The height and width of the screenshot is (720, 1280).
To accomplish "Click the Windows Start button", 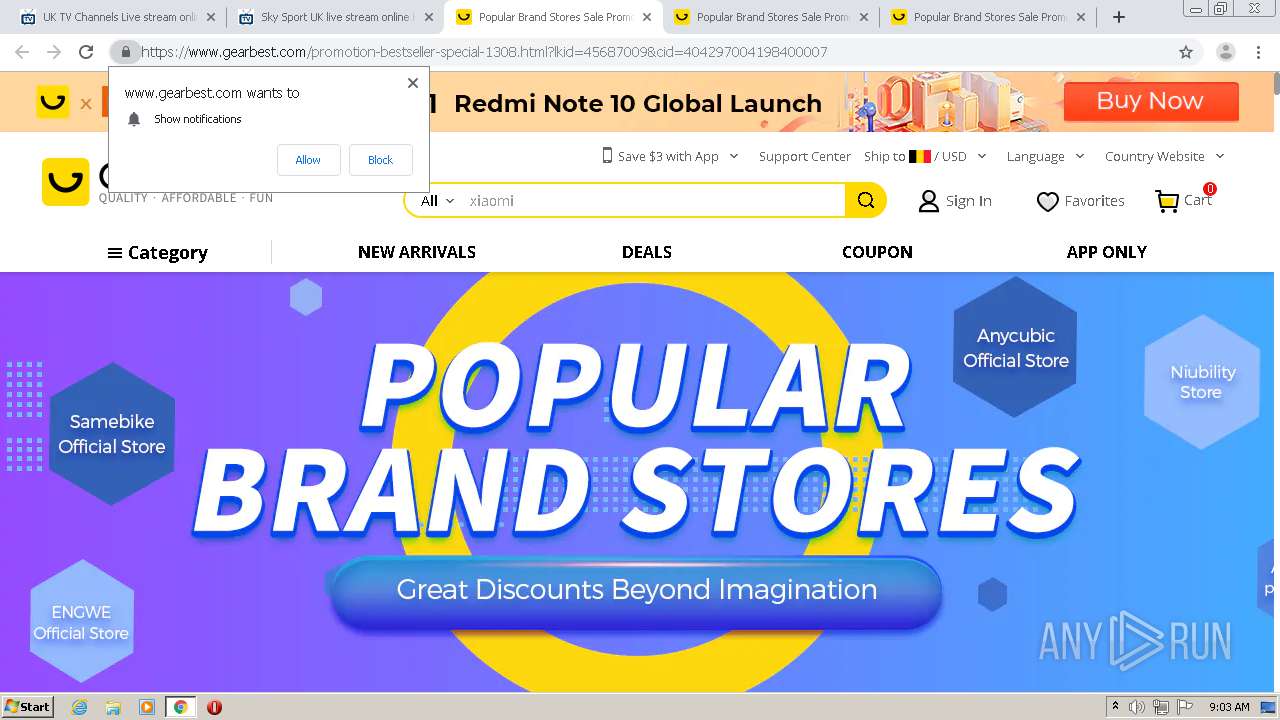I will pos(28,707).
